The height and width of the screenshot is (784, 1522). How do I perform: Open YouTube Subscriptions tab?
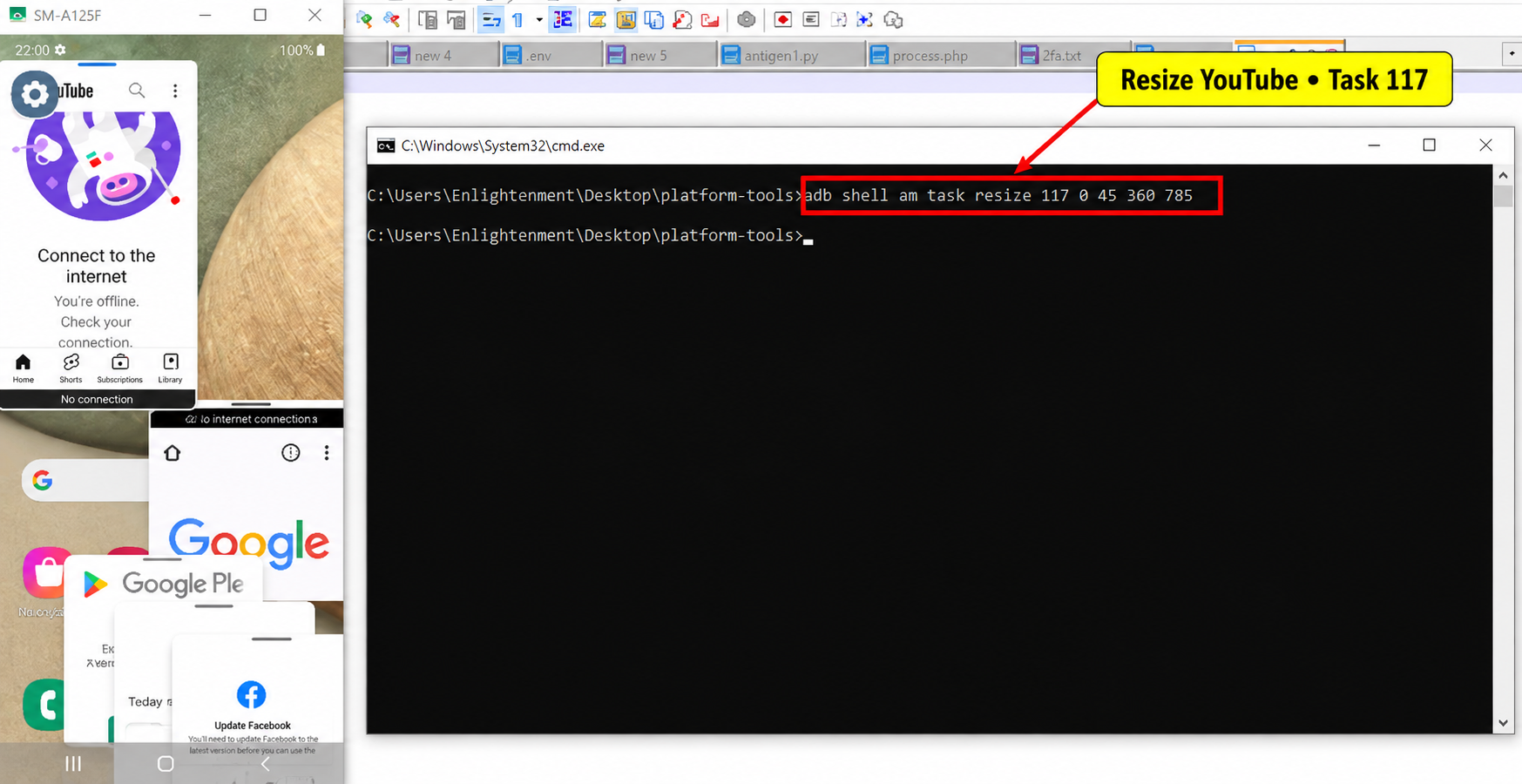click(x=120, y=368)
